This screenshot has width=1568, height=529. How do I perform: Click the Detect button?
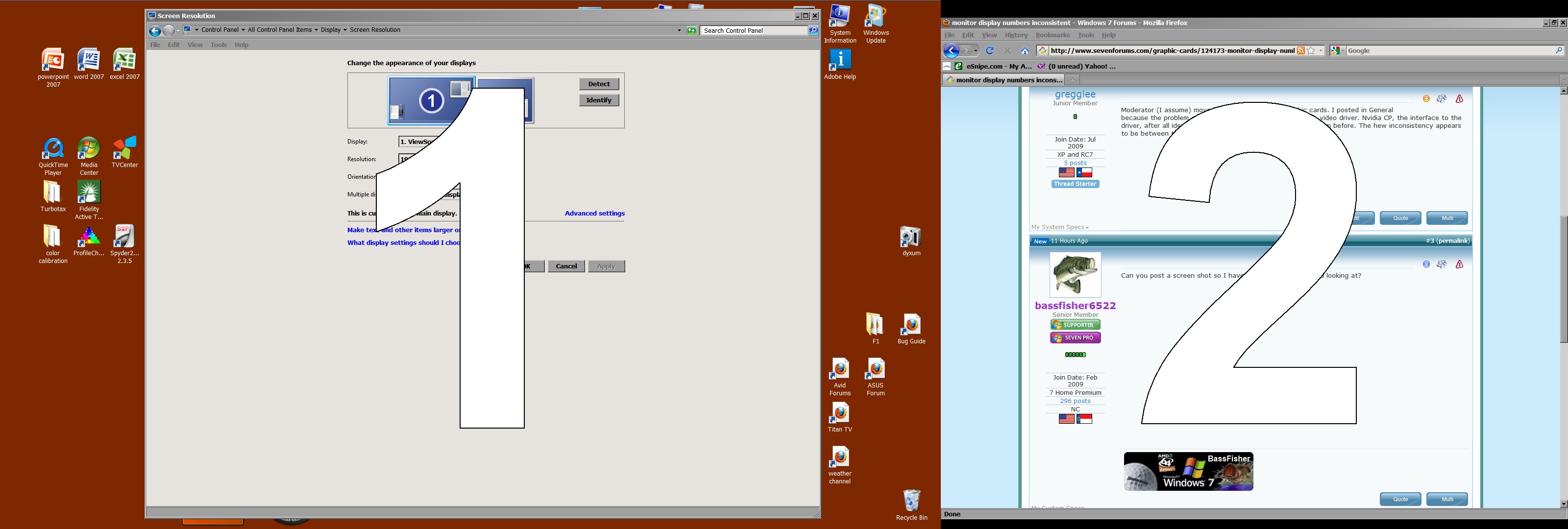click(x=599, y=84)
